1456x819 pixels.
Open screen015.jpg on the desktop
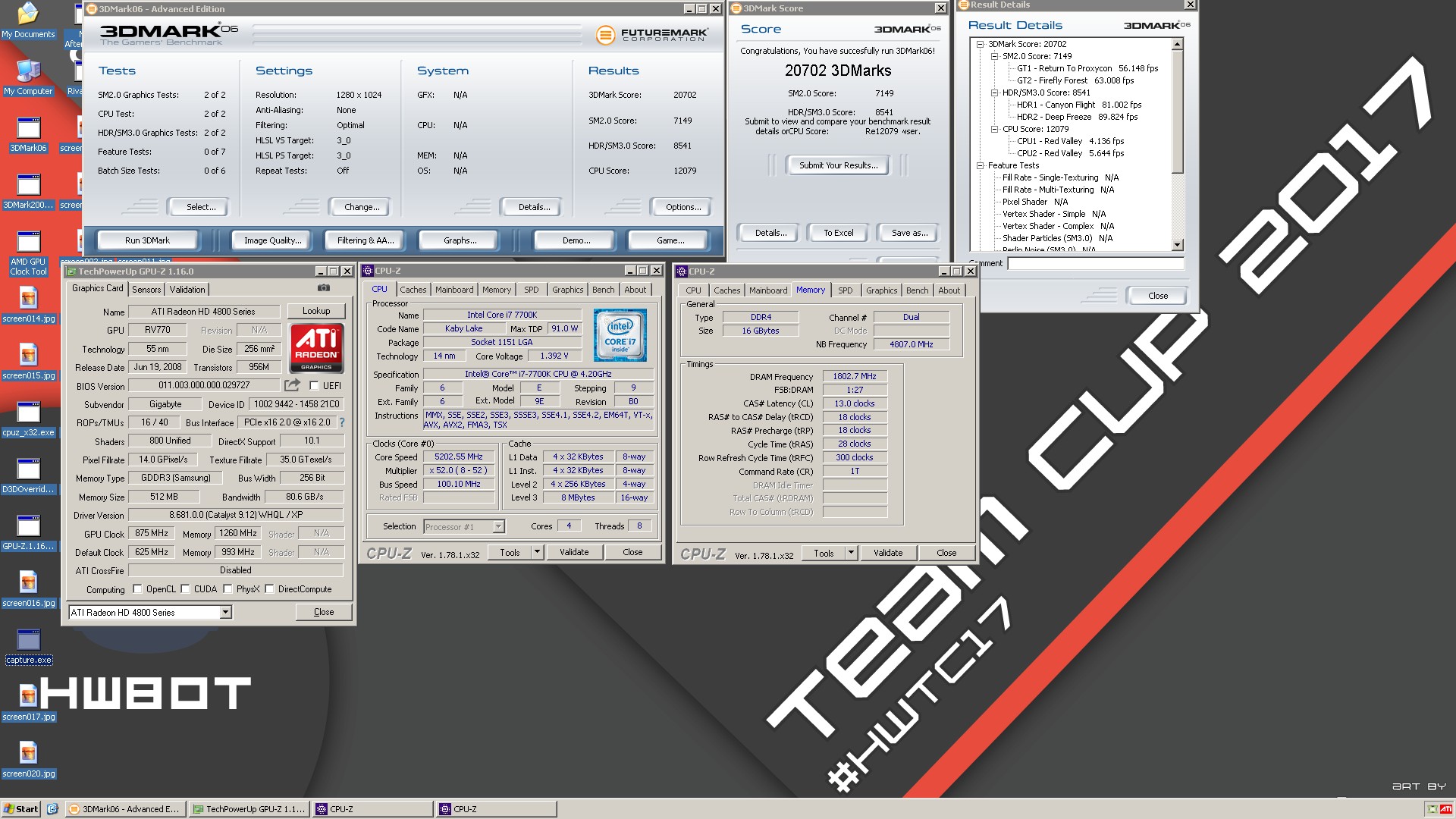pos(28,362)
